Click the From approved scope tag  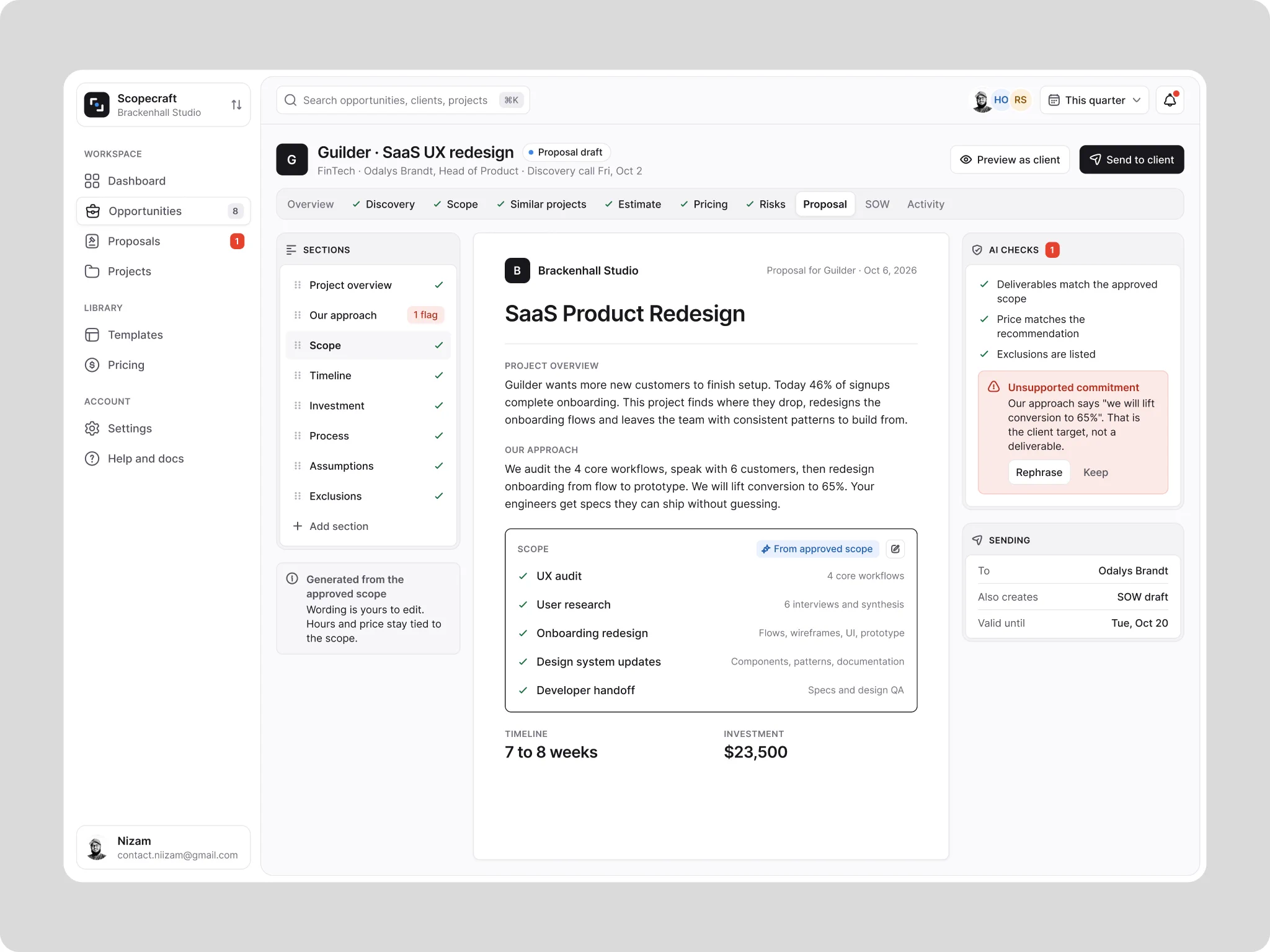coord(817,549)
